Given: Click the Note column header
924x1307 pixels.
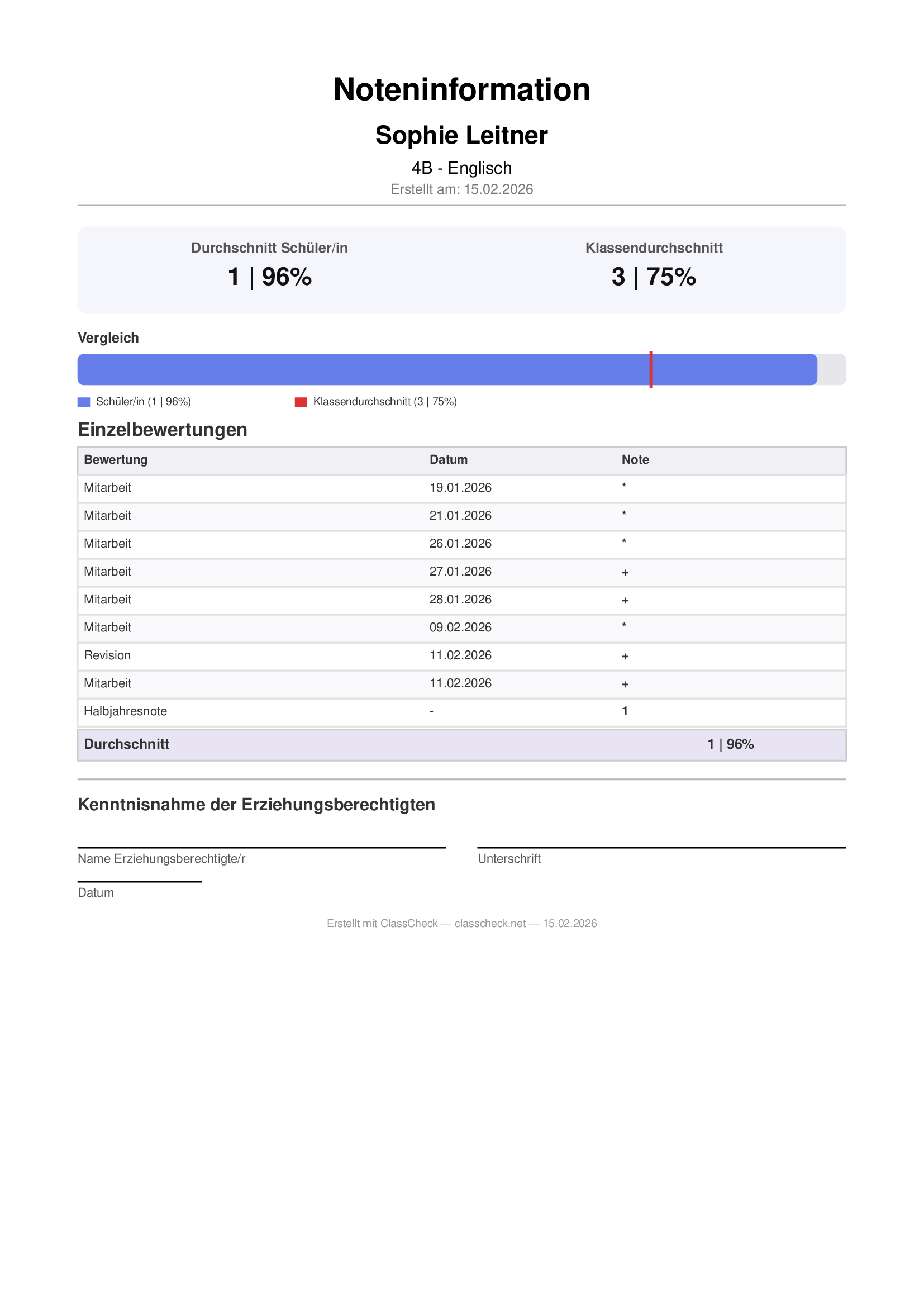Looking at the screenshot, I should pyautogui.click(x=635, y=460).
